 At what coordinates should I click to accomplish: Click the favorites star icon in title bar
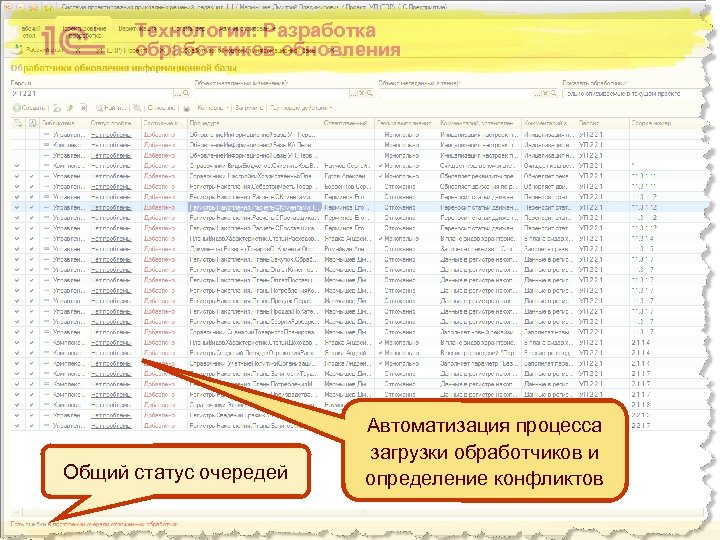coord(49,7)
